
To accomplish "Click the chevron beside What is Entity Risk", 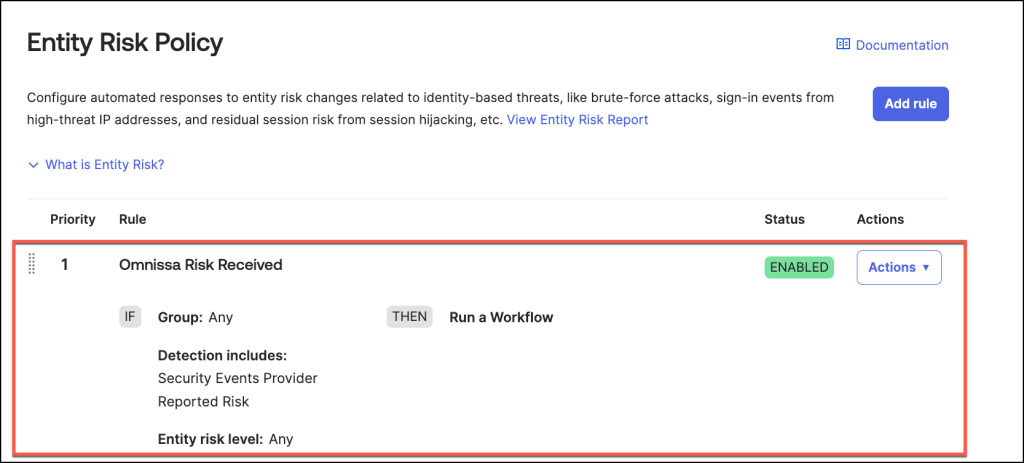I will pos(33,165).
